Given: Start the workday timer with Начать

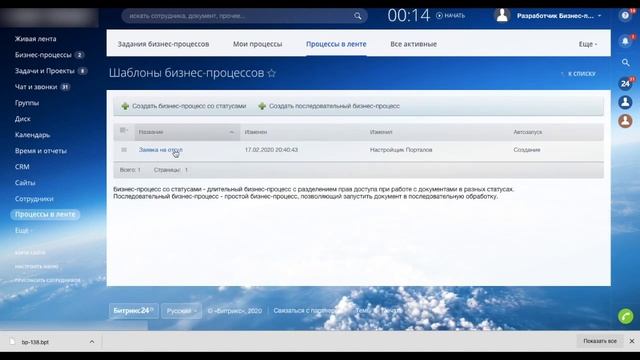Looking at the screenshot, I should [451, 16].
